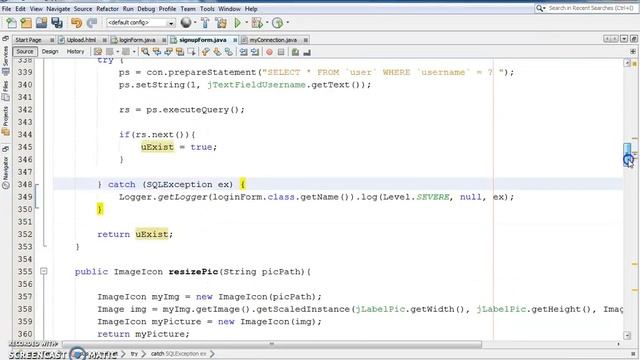Open the magnifier search-category dropdown in the search box
Image resolution: width=640 pixels, height=360 pixels.
pos(540,8)
